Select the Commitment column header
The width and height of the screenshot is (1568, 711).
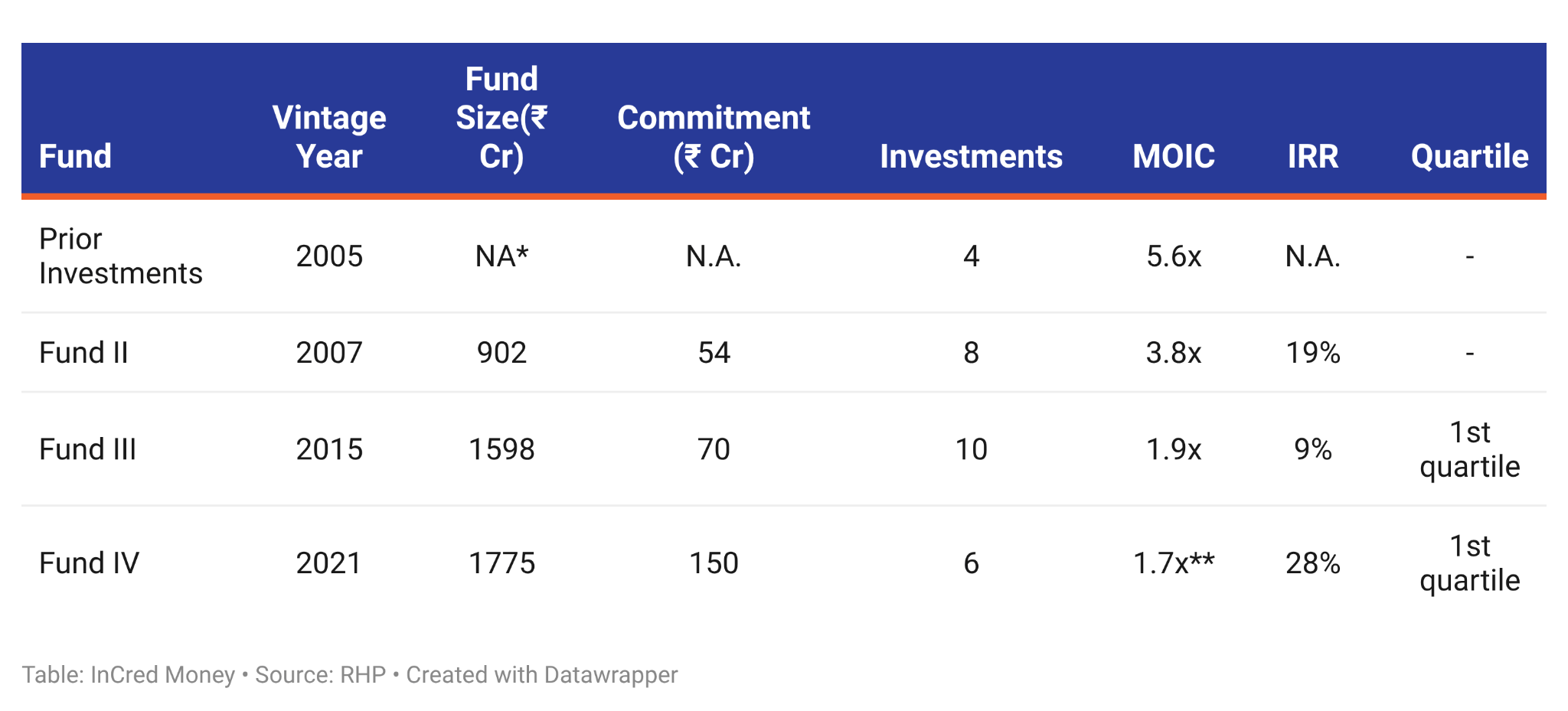[x=714, y=137]
